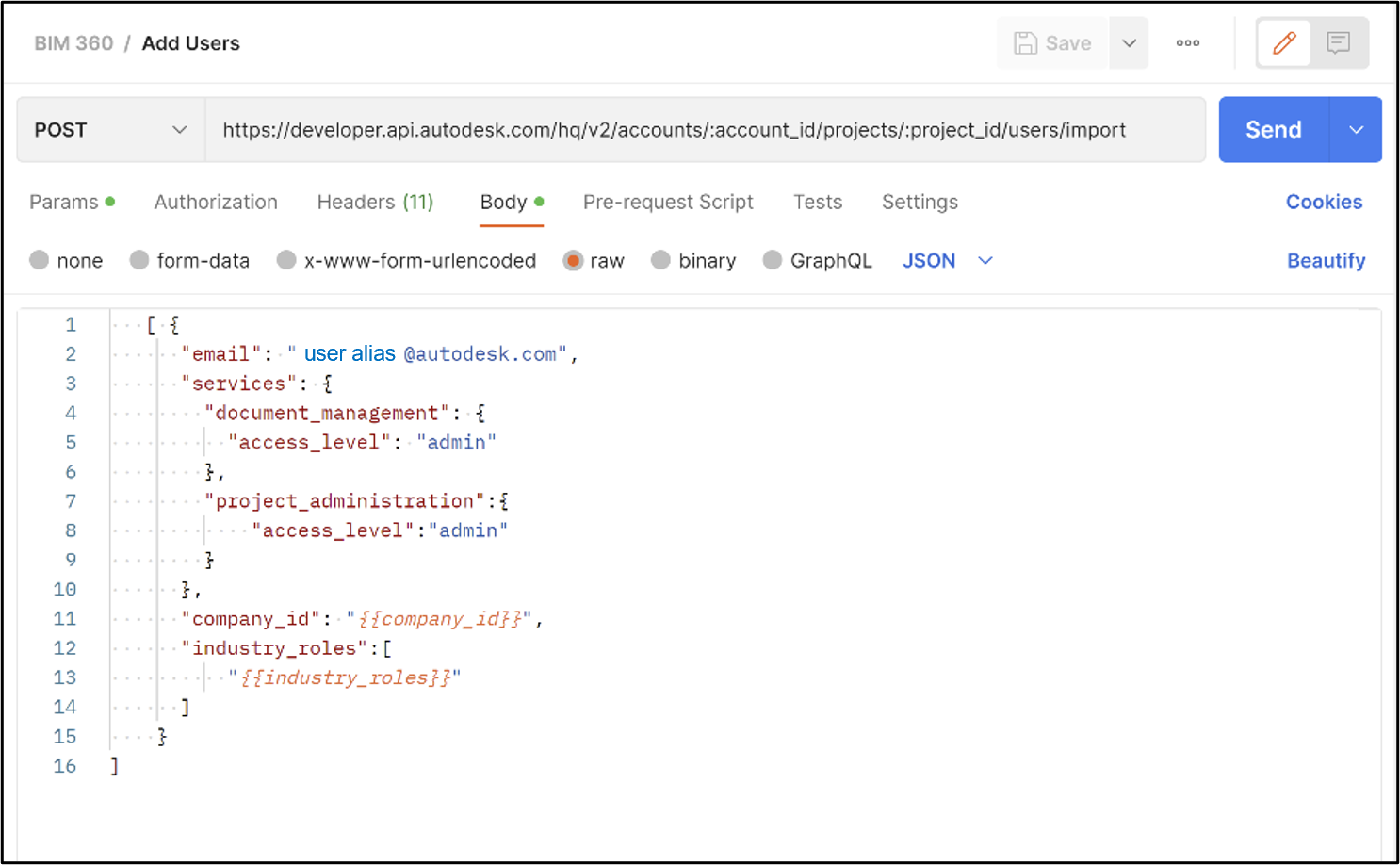
Task: Open the comments icon
Action: click(x=1340, y=42)
